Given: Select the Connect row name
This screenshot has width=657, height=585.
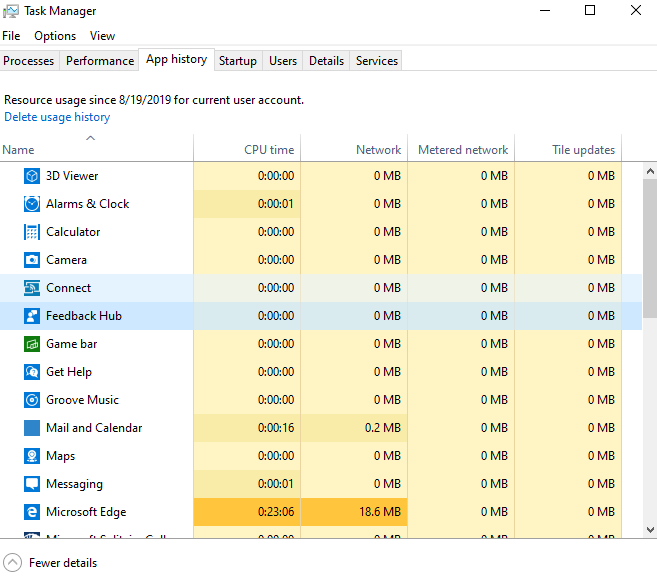Looking at the screenshot, I should pos(68,288).
